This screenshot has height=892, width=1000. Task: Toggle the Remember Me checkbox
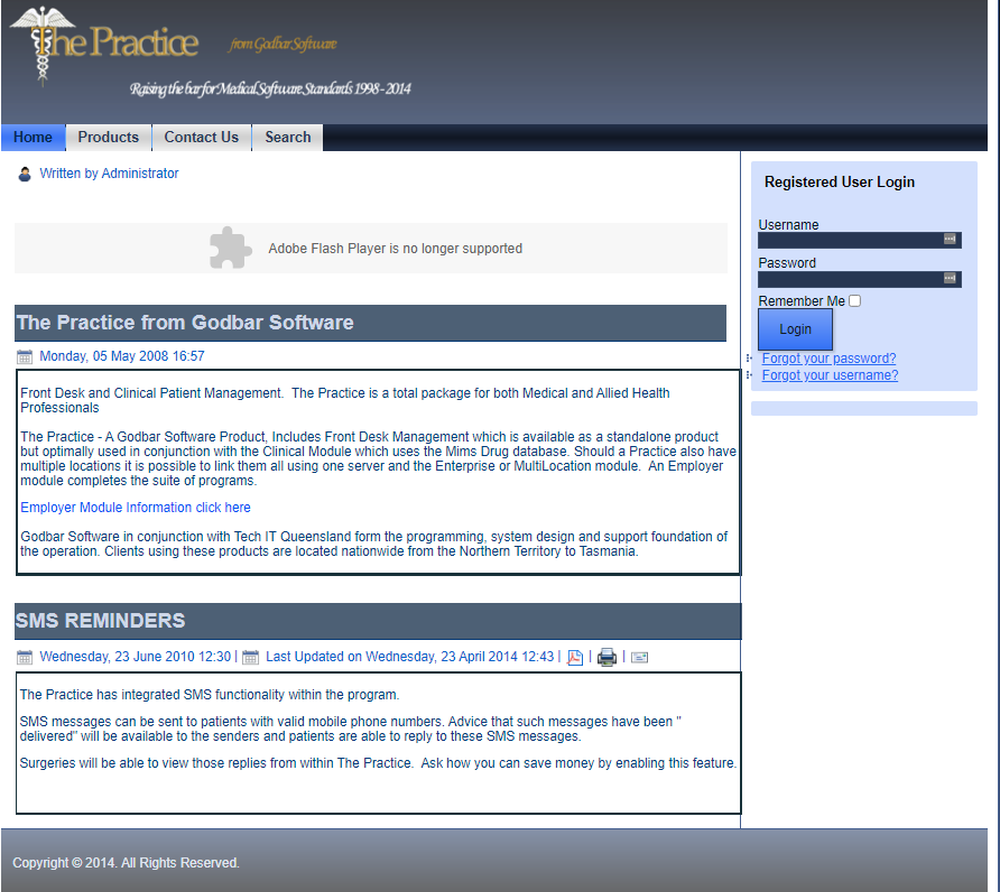(855, 301)
